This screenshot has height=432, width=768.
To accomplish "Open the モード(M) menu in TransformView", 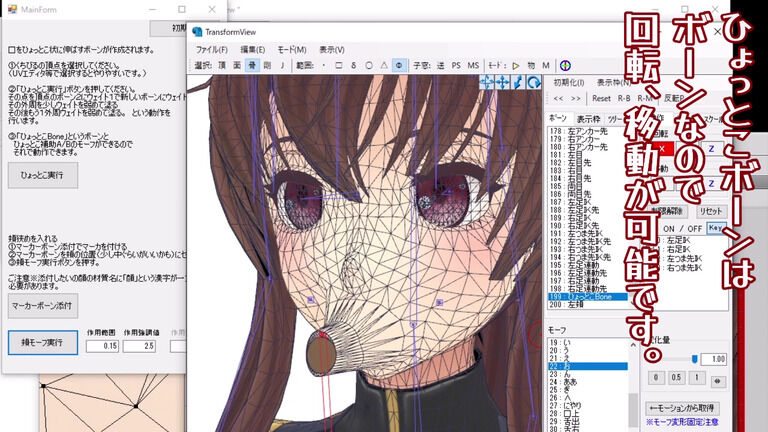I will 292,50.
